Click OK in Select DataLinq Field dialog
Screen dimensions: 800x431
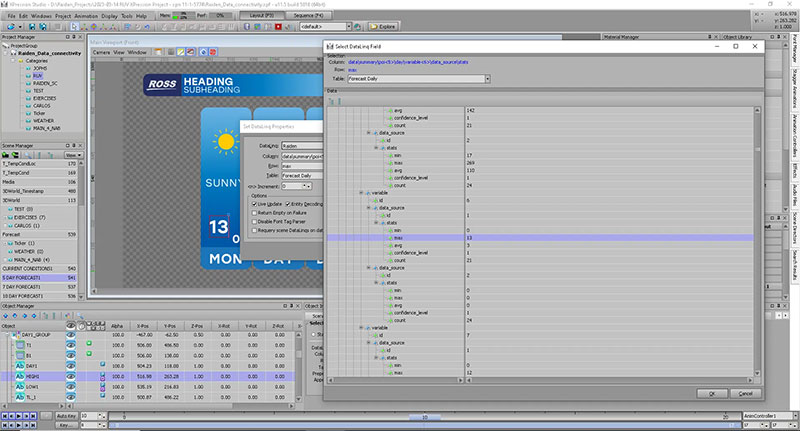(711, 393)
